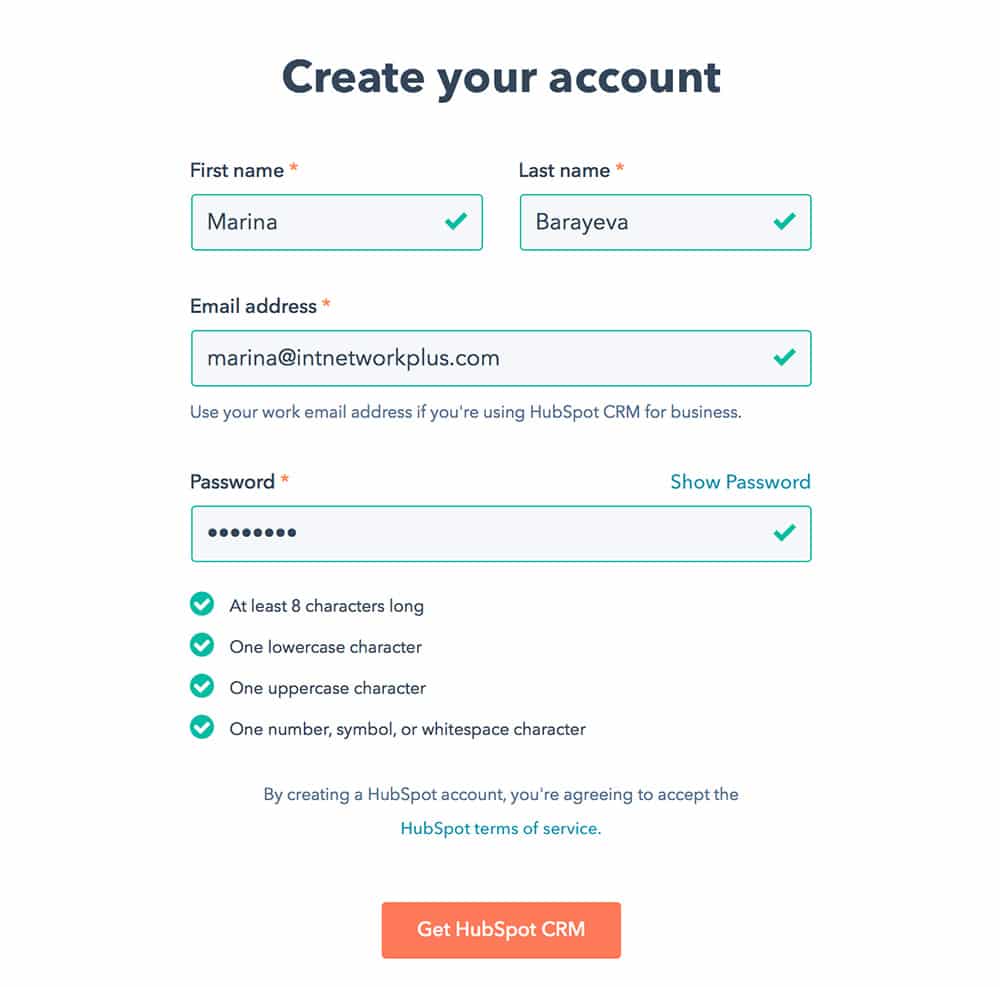Click the checkmark beside 'At least 8 characters long'
The image size is (1000, 987).
click(202, 604)
